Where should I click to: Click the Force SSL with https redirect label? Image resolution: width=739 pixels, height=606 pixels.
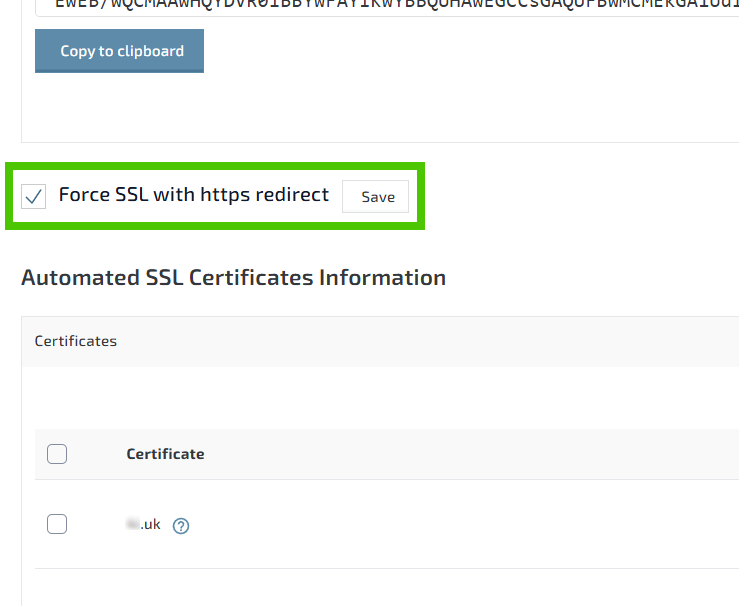193,195
